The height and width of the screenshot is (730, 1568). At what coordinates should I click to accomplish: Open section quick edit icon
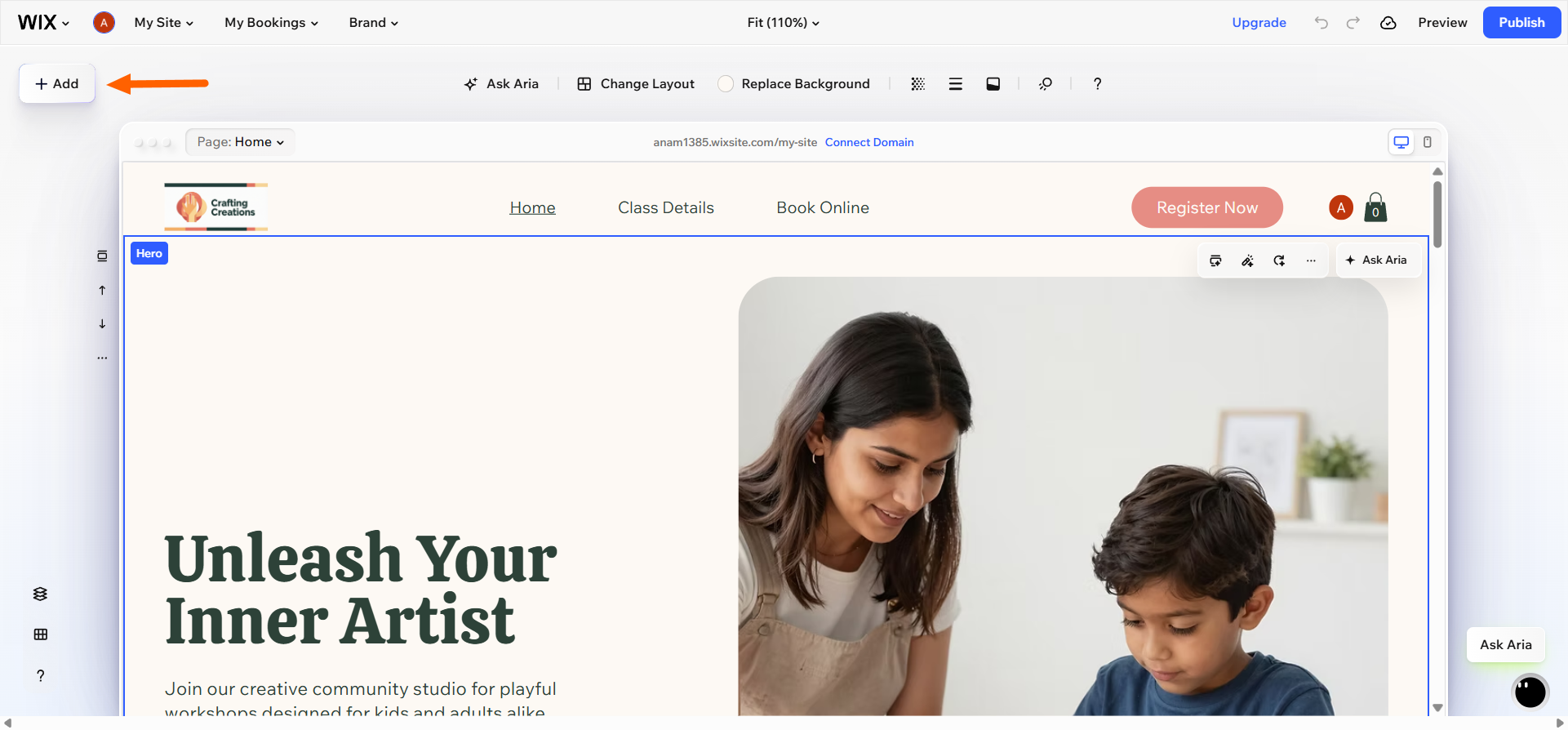coord(1215,260)
